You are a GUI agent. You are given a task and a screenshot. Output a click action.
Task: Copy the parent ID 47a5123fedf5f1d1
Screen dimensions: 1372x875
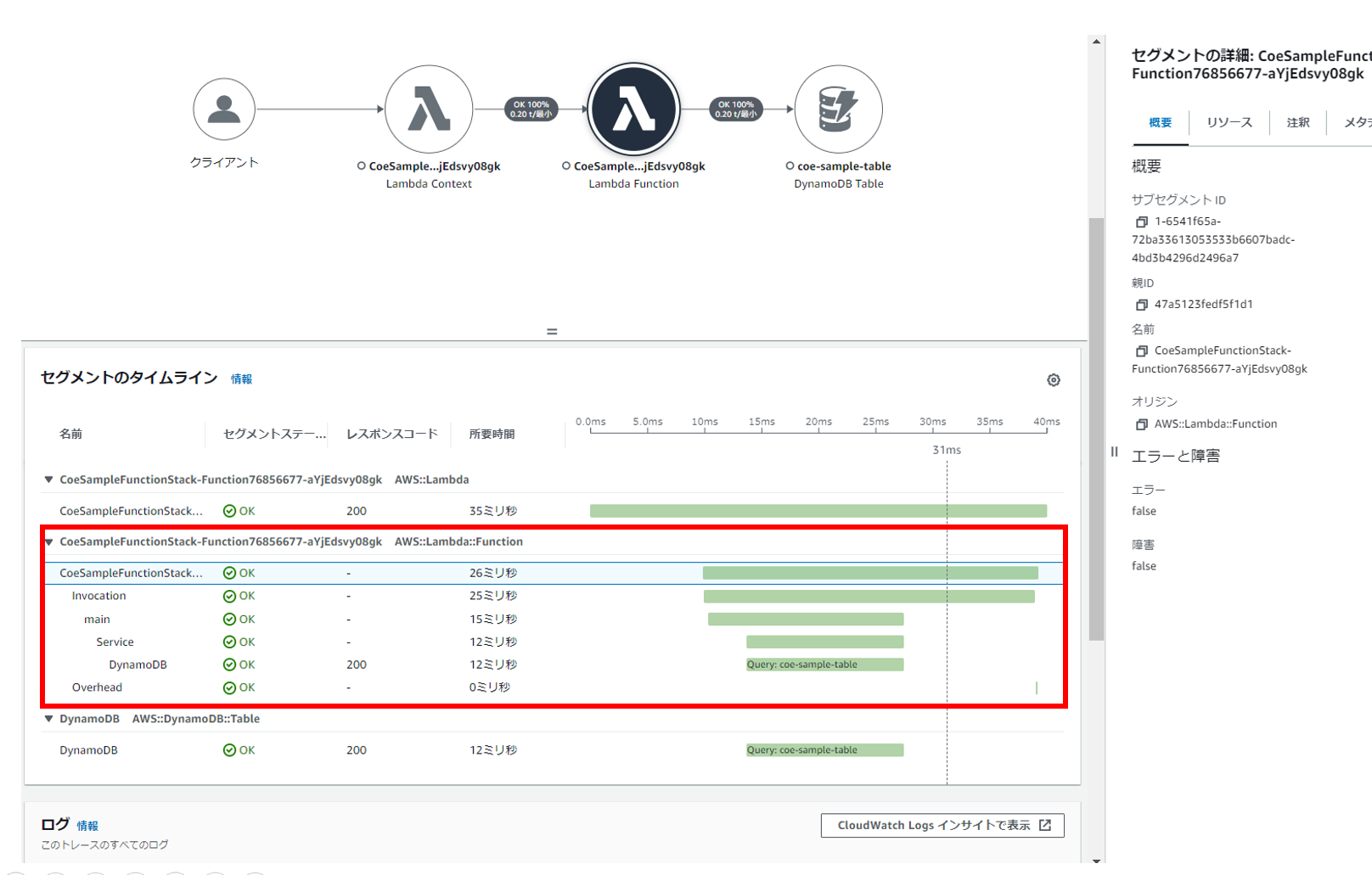(x=1141, y=305)
